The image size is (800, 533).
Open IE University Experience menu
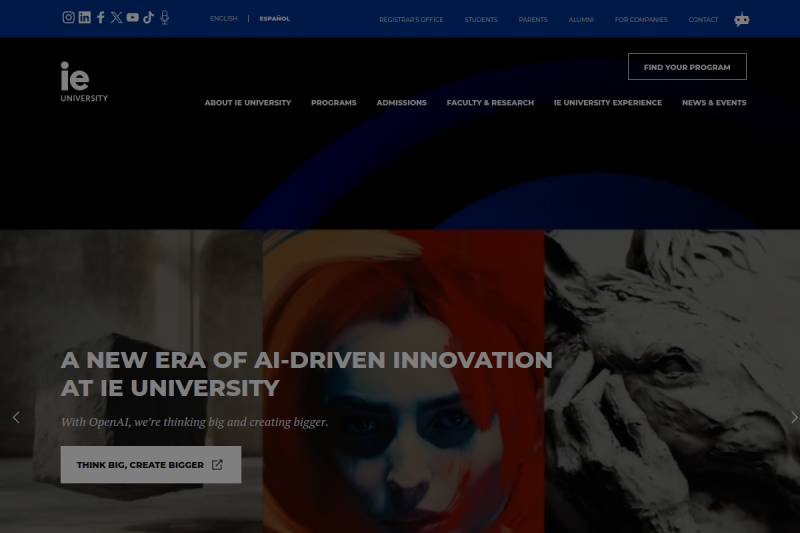[608, 103]
